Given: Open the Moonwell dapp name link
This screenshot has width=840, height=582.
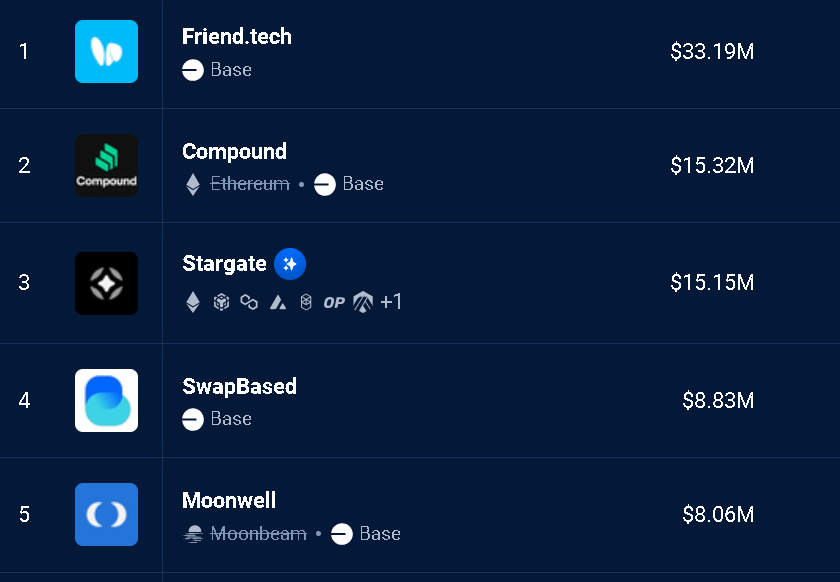Looking at the screenshot, I should coord(229,501).
